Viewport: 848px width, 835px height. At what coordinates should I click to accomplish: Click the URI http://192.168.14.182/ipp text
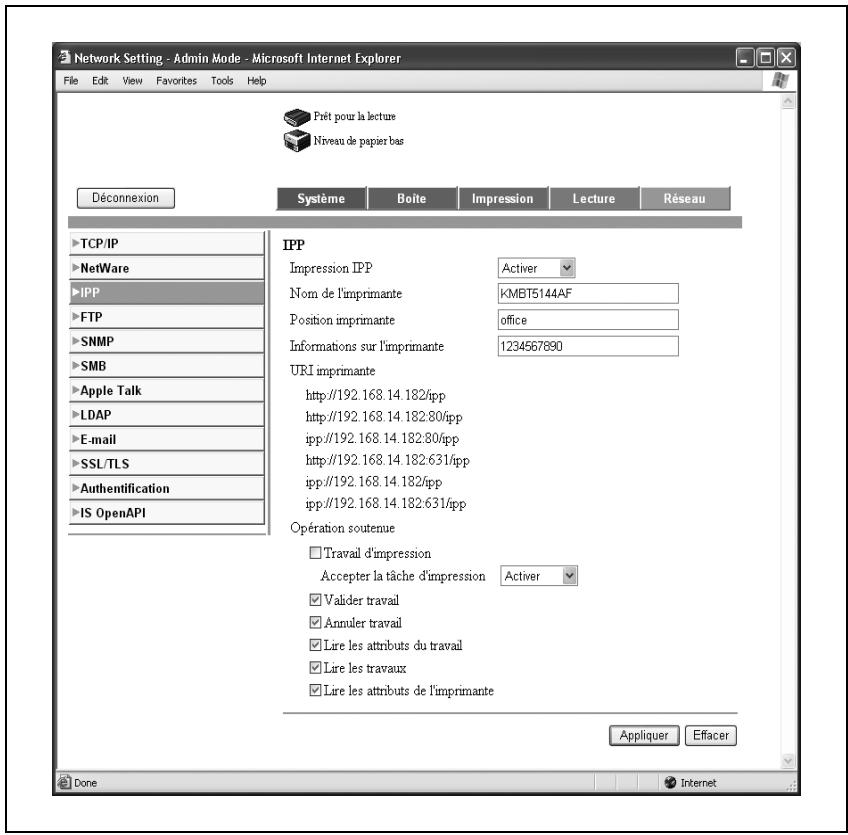(375, 395)
